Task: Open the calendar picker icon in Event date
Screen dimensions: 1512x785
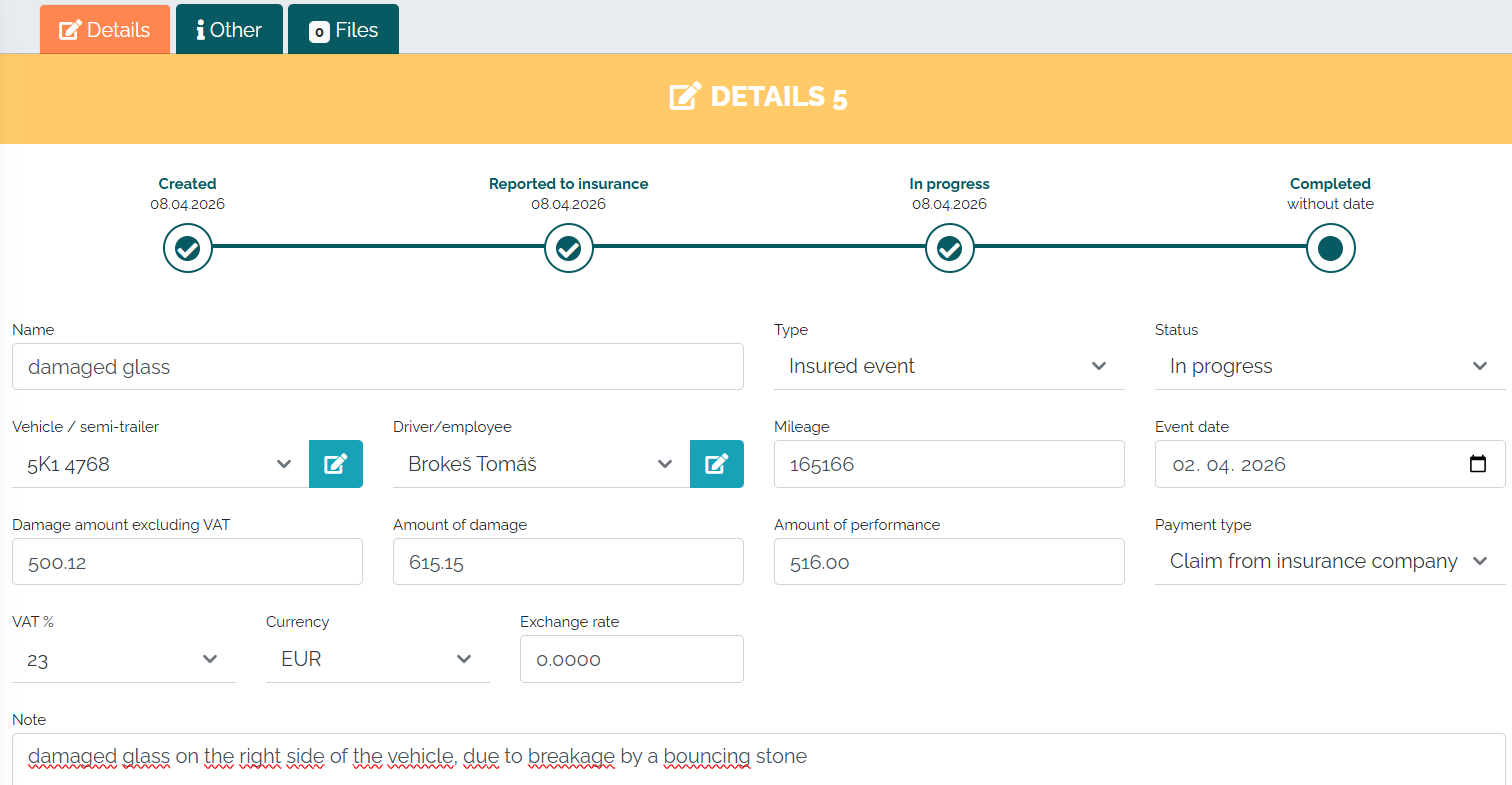Action: (x=1478, y=464)
